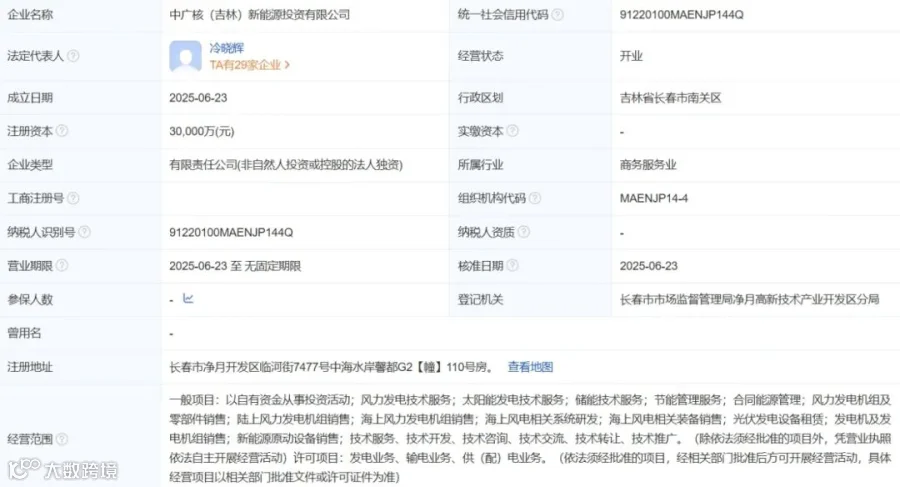900x487 pixels.
Task: Select business term 2025-06-23 至 无固定期限
Action: tap(235, 266)
